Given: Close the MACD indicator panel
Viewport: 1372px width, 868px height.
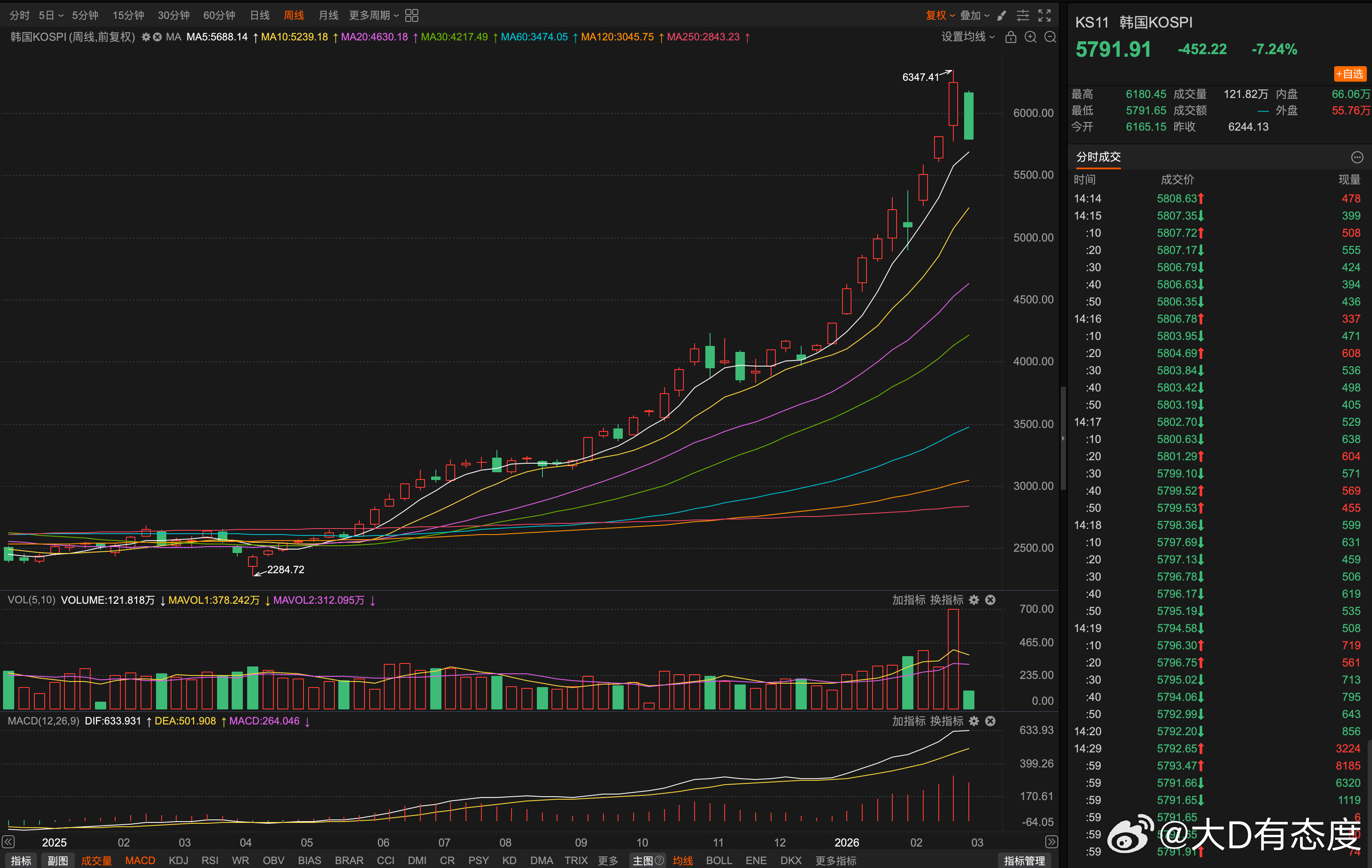Looking at the screenshot, I should click(990, 721).
